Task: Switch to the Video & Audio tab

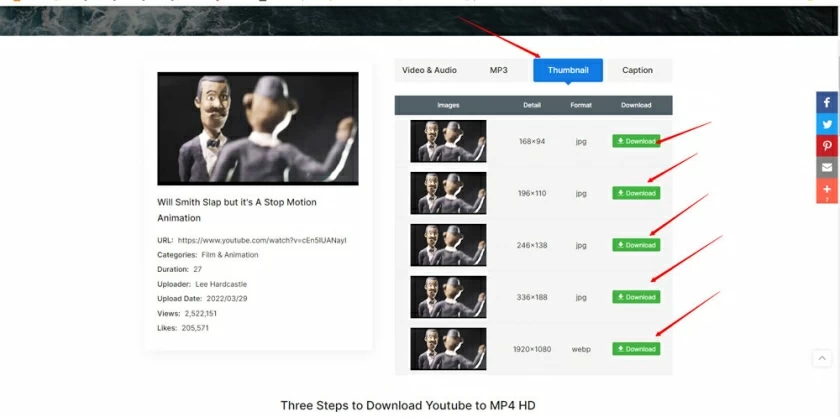Action: click(429, 70)
